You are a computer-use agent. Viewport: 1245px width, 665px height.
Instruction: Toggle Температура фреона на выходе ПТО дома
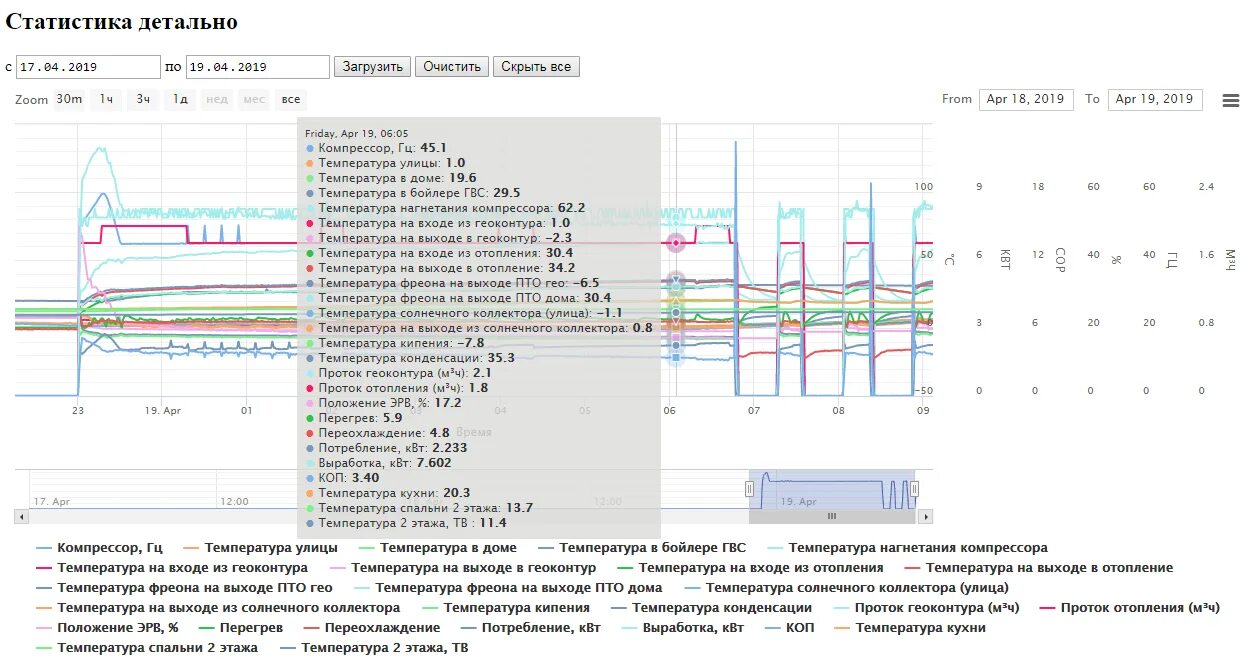[508, 588]
